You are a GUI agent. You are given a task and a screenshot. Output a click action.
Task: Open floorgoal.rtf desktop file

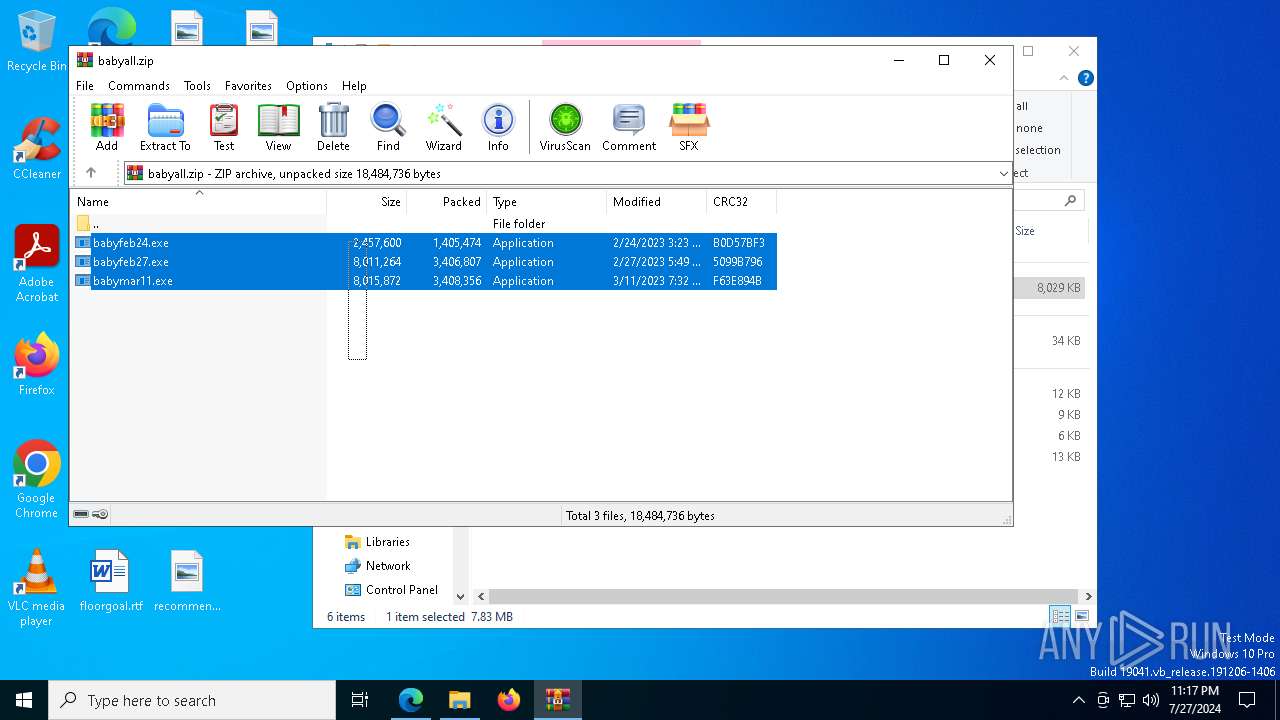tap(111, 581)
